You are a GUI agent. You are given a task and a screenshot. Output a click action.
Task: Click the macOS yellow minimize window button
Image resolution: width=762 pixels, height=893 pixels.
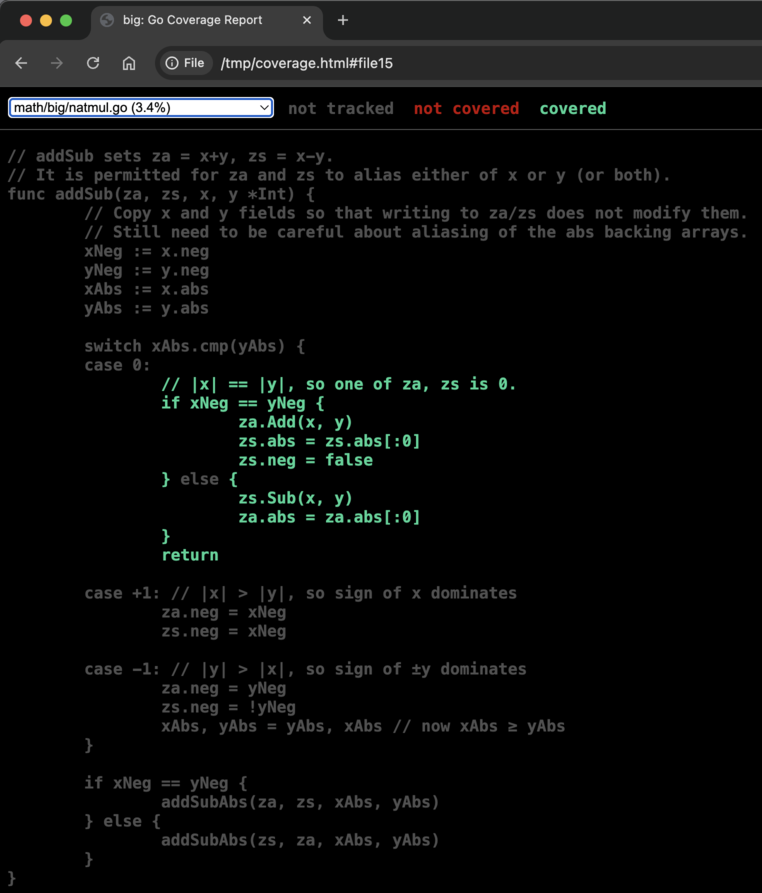[46, 21]
